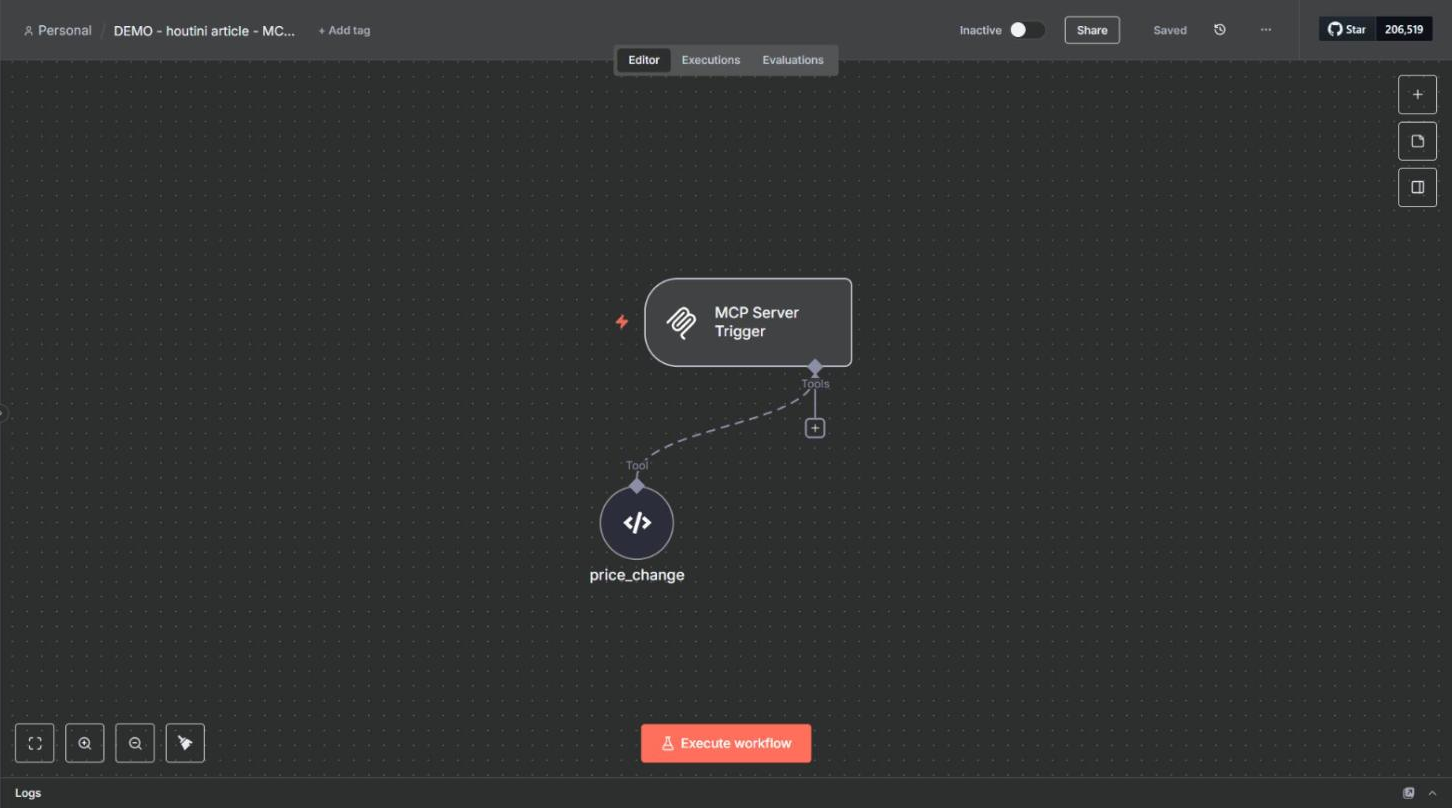This screenshot has width=1452, height=808.
Task: Select the MCP Server Trigger node
Action: click(x=748, y=322)
